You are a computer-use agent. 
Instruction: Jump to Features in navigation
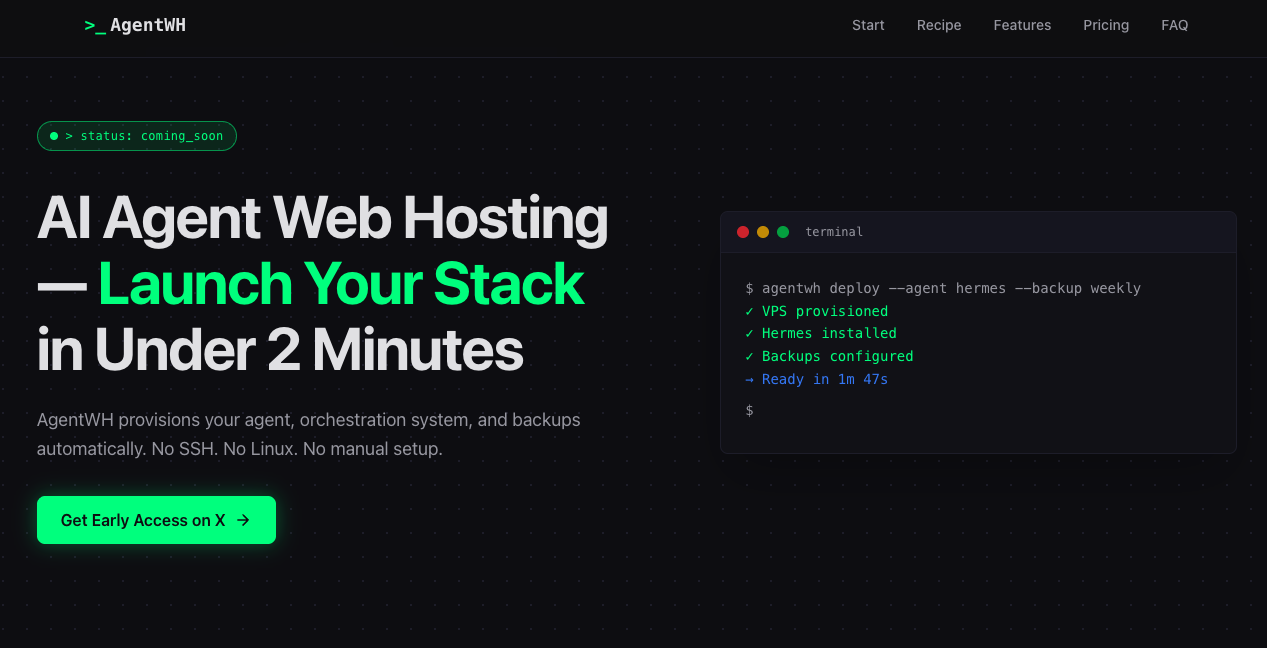[x=1022, y=25]
